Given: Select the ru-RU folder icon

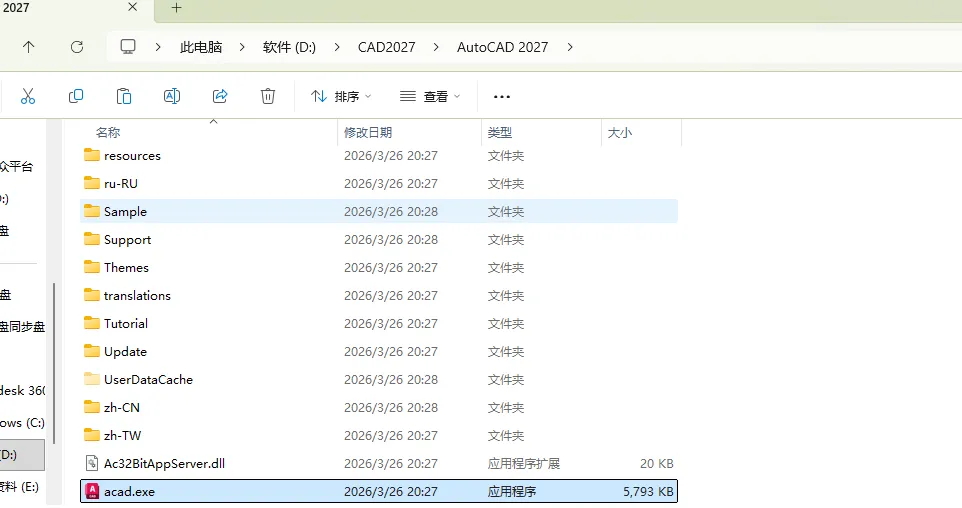Looking at the screenshot, I should click(x=91, y=183).
